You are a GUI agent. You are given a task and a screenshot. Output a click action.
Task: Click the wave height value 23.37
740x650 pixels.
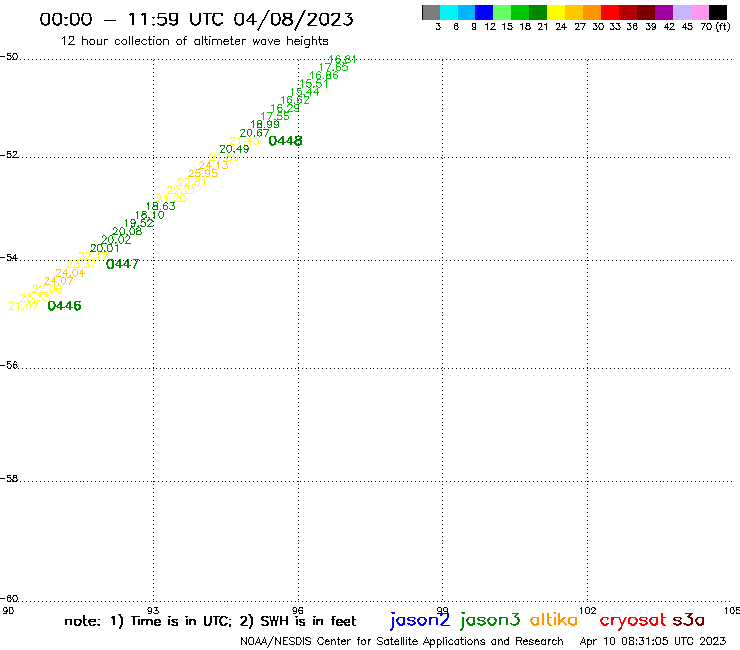coord(82,264)
